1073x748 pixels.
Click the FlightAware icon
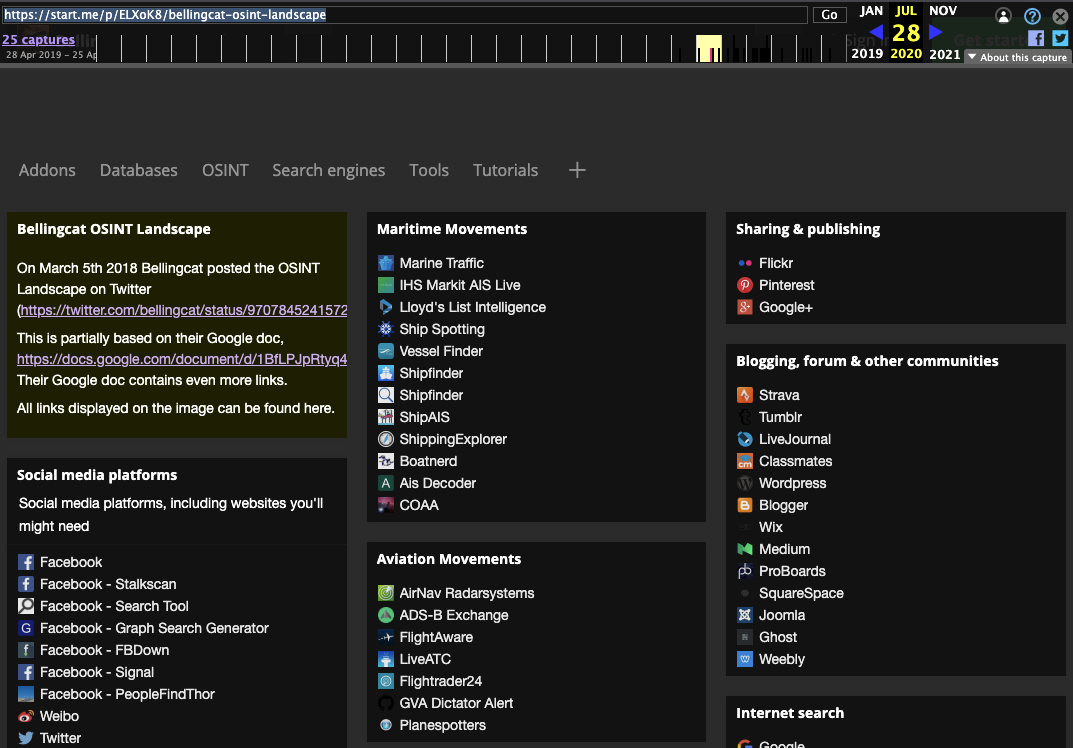click(386, 637)
